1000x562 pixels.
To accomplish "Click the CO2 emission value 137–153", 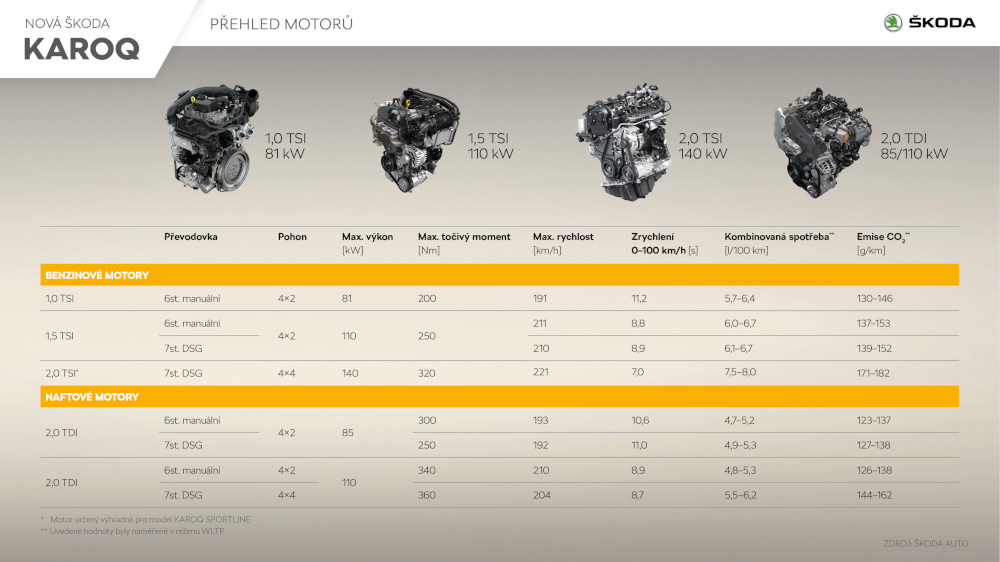I will [874, 323].
